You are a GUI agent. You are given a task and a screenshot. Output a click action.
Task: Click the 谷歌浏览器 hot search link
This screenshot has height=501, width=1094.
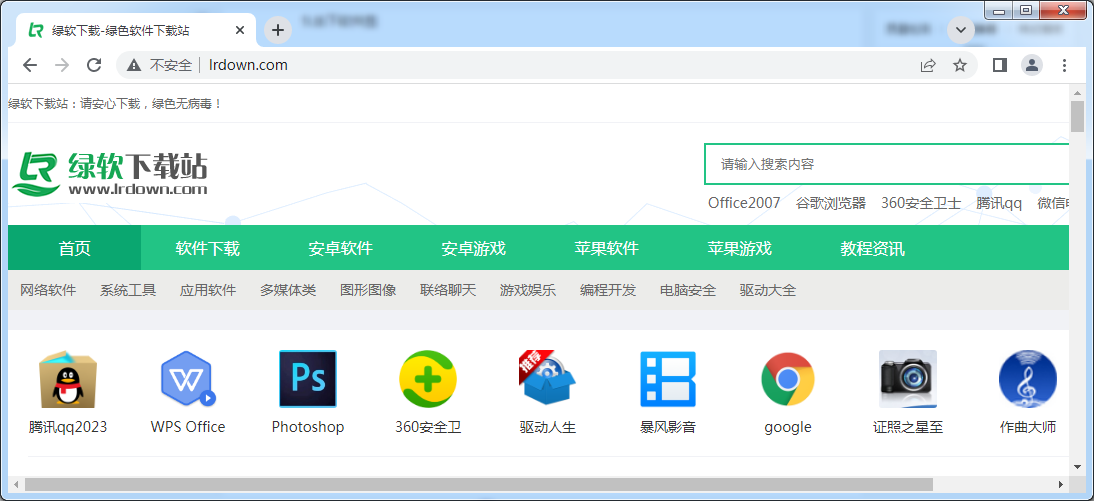pos(831,203)
